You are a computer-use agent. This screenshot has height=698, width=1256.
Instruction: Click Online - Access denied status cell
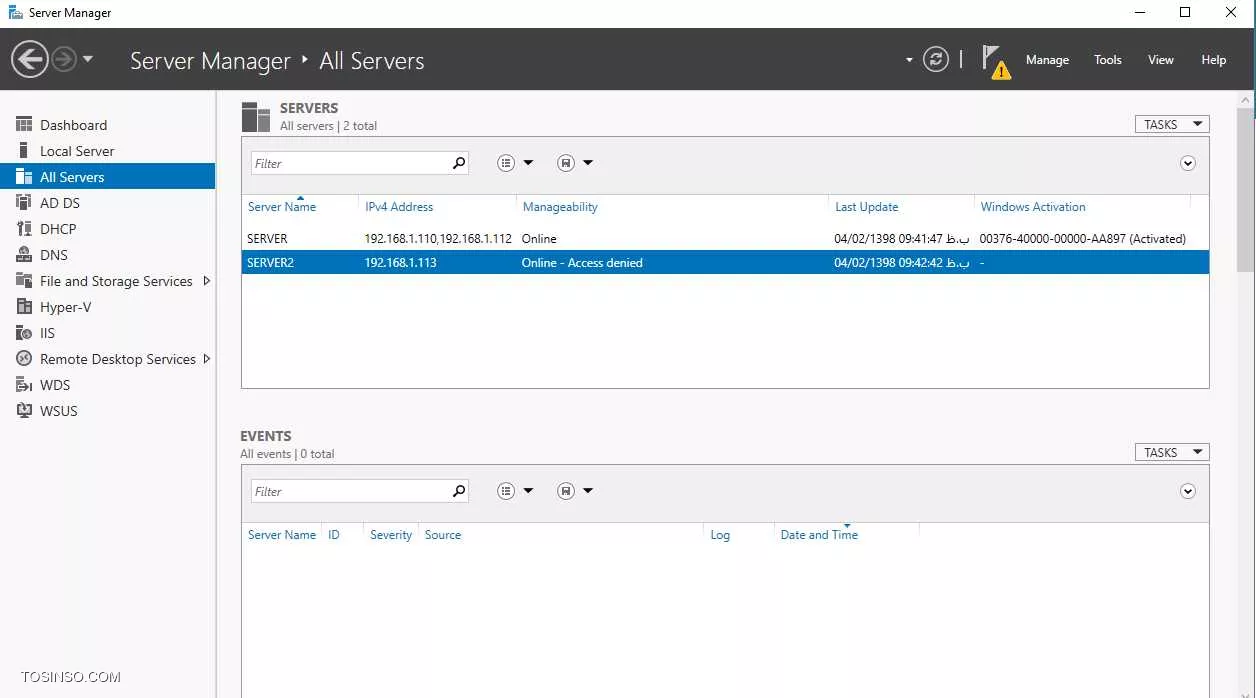(x=582, y=263)
